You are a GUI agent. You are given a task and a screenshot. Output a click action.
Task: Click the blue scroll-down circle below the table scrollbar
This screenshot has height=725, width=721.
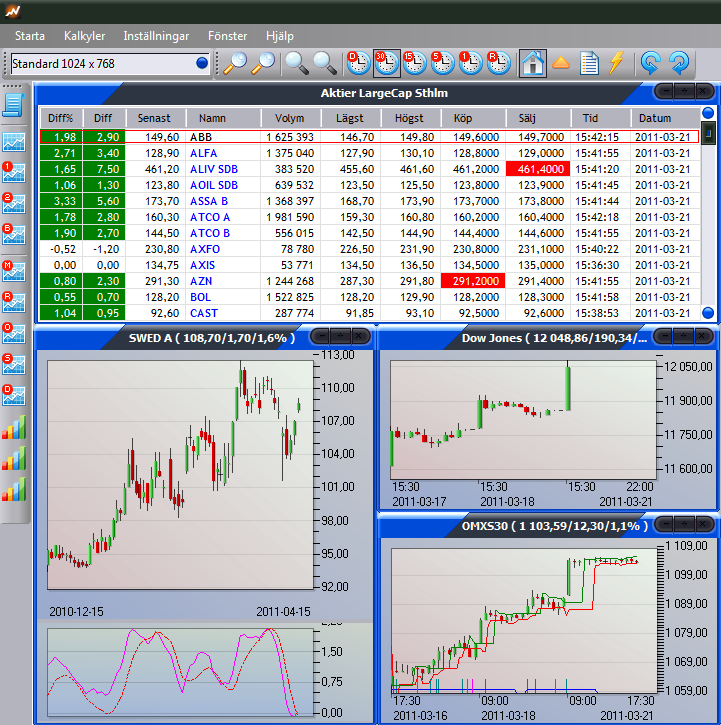click(x=708, y=313)
